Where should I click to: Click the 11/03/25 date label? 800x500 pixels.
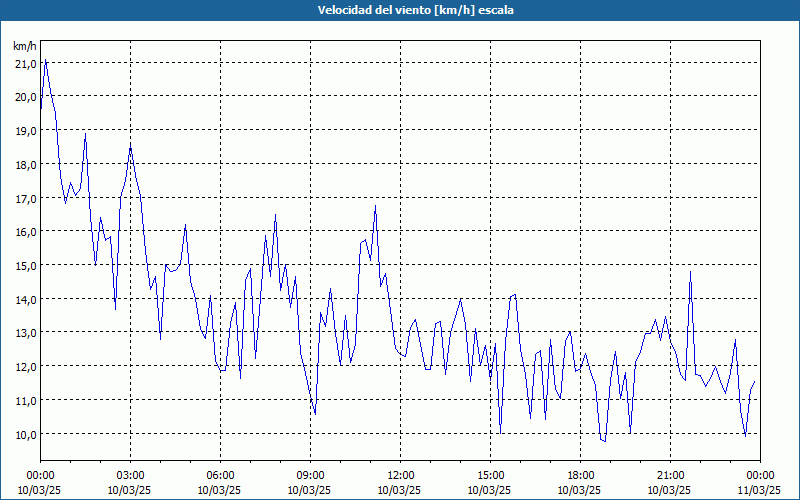pos(760,490)
